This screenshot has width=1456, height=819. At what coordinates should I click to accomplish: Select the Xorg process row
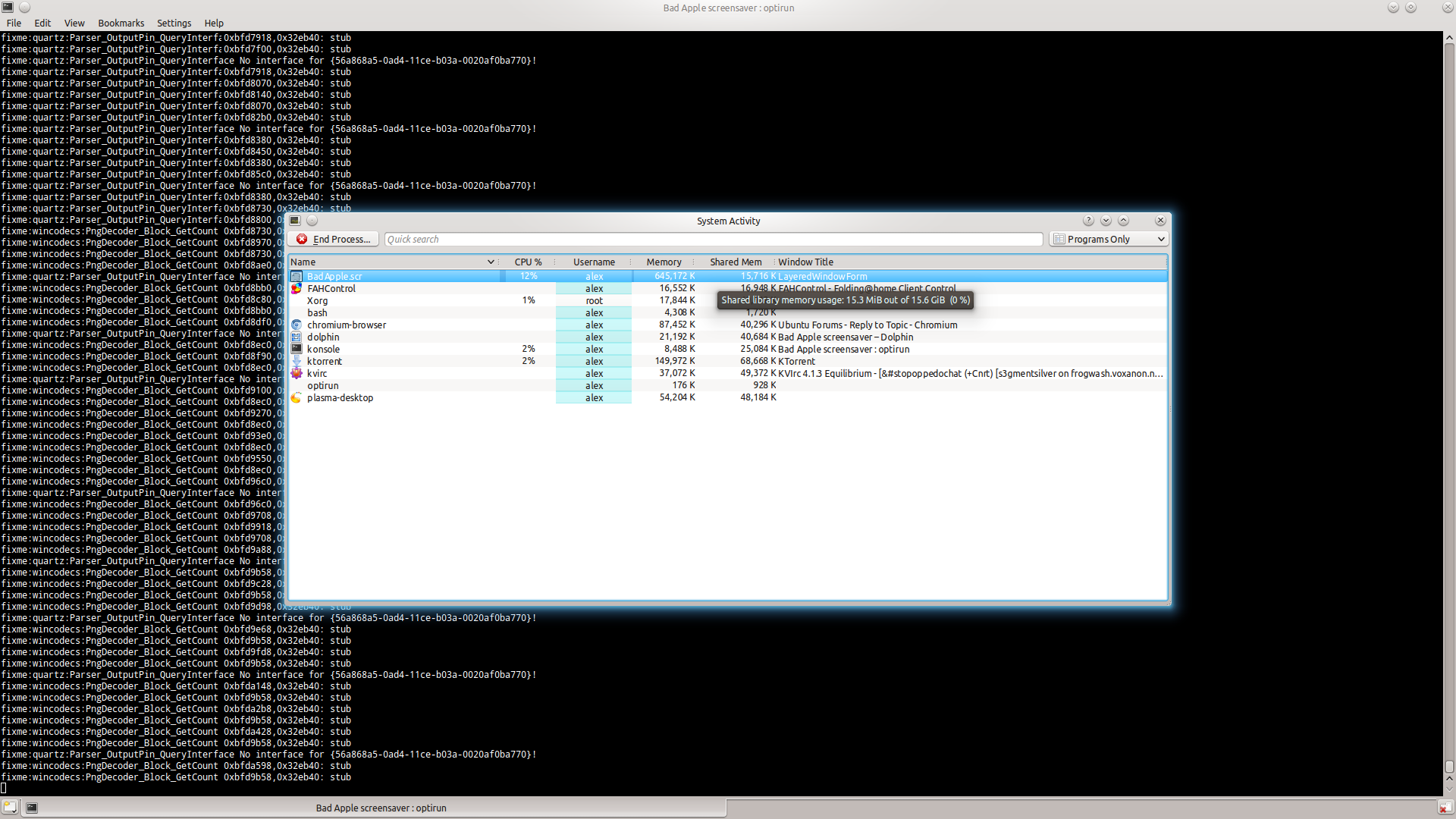tap(728, 301)
